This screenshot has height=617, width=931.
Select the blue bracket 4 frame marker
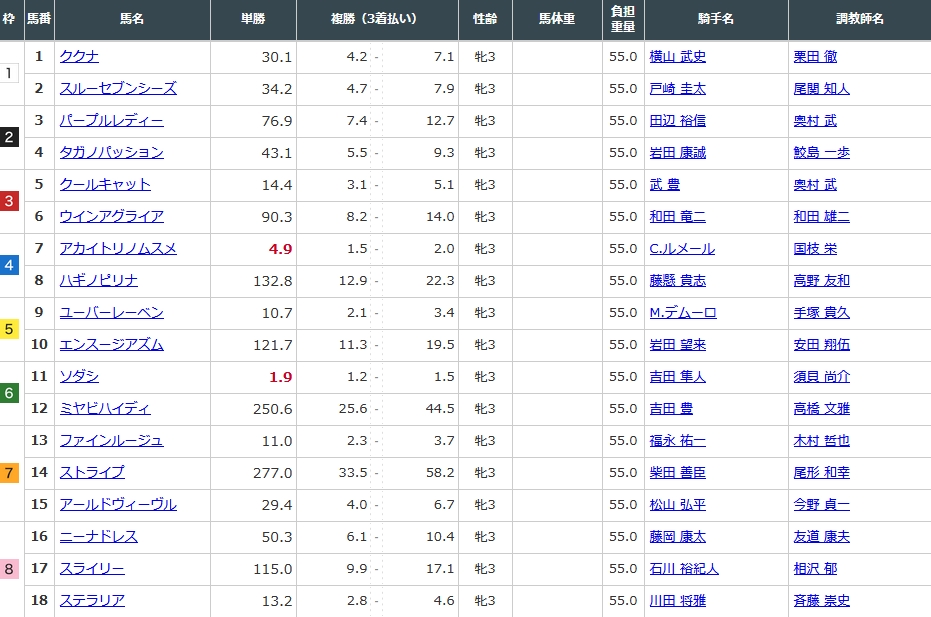9,265
